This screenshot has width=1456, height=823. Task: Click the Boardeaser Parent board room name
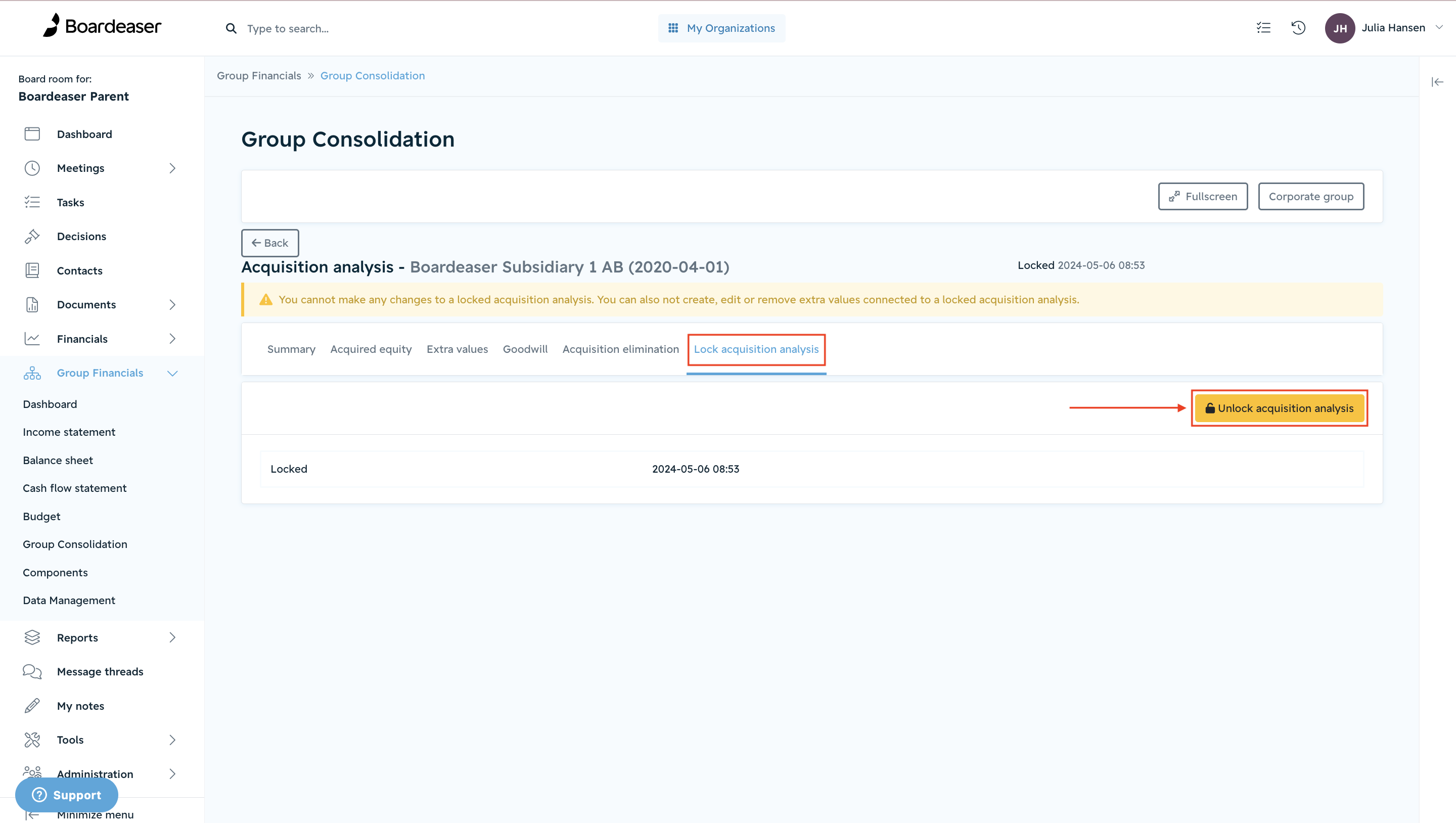click(x=73, y=97)
